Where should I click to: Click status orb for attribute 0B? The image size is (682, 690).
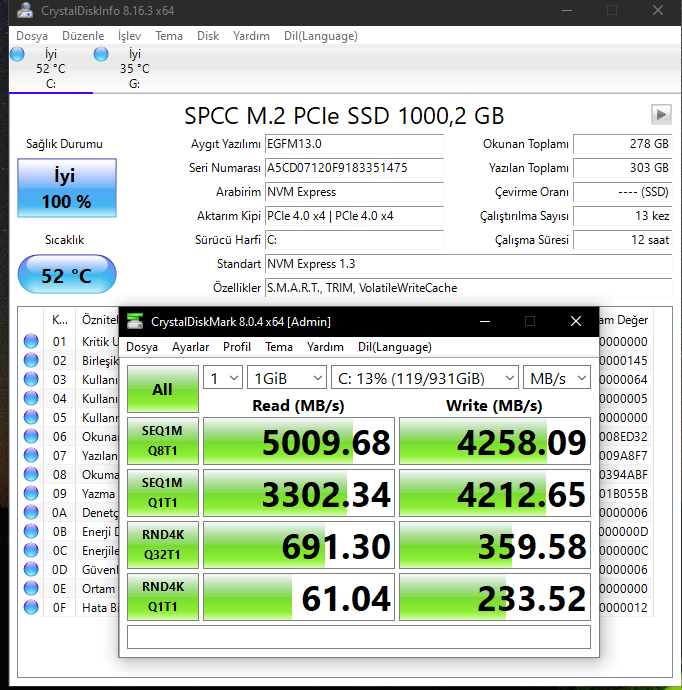[31, 531]
